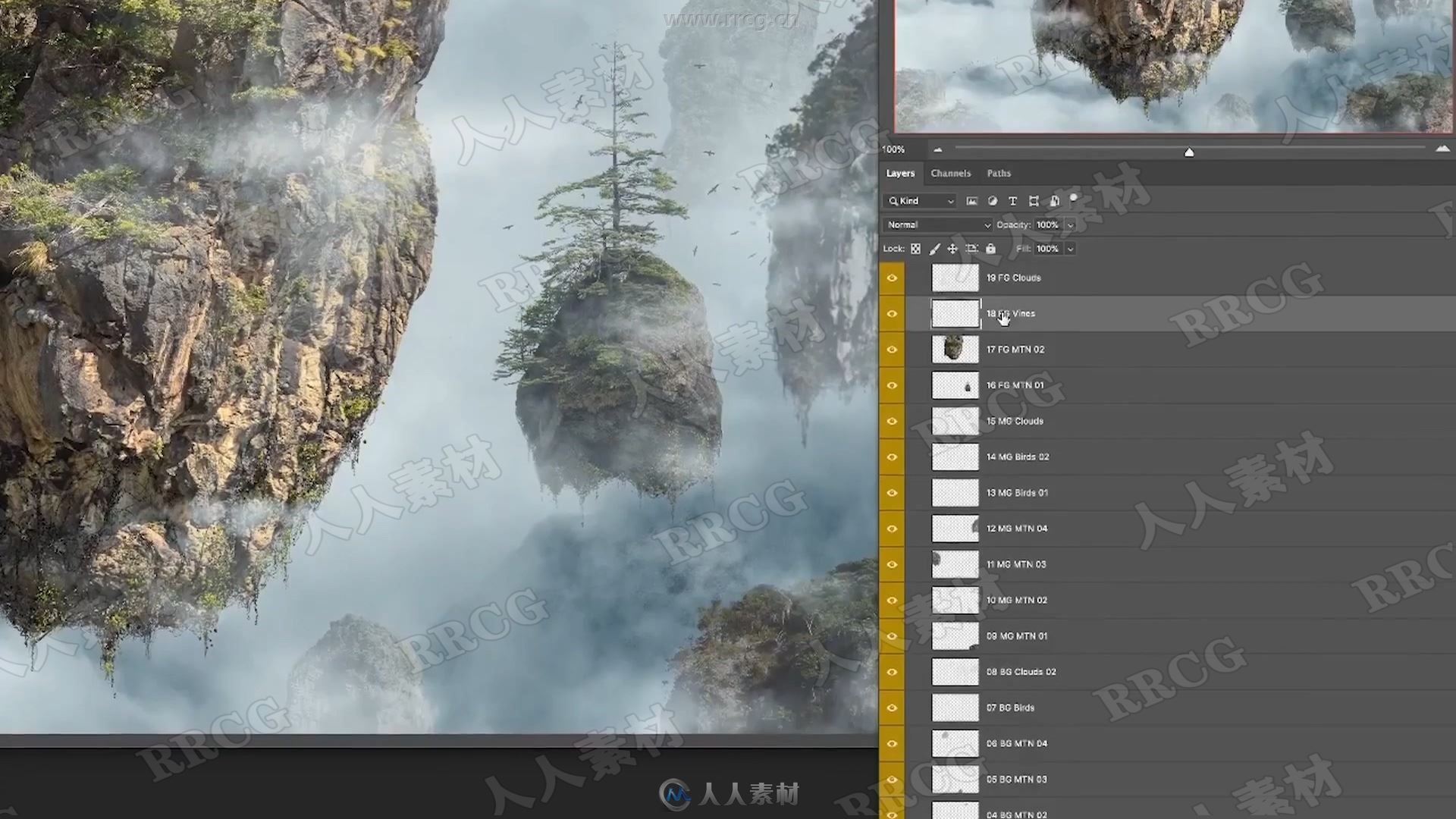Select the '10 MG MTN 02' layer name

pos(1017,601)
